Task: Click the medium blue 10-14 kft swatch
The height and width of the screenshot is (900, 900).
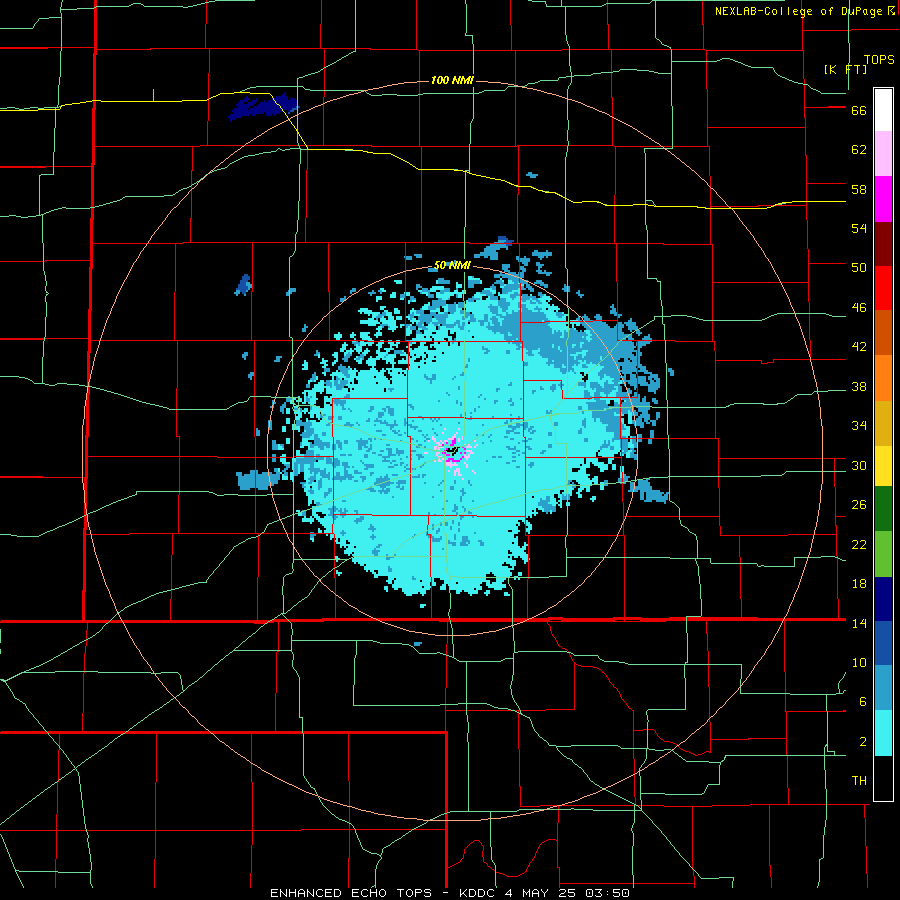Action: 883,643
